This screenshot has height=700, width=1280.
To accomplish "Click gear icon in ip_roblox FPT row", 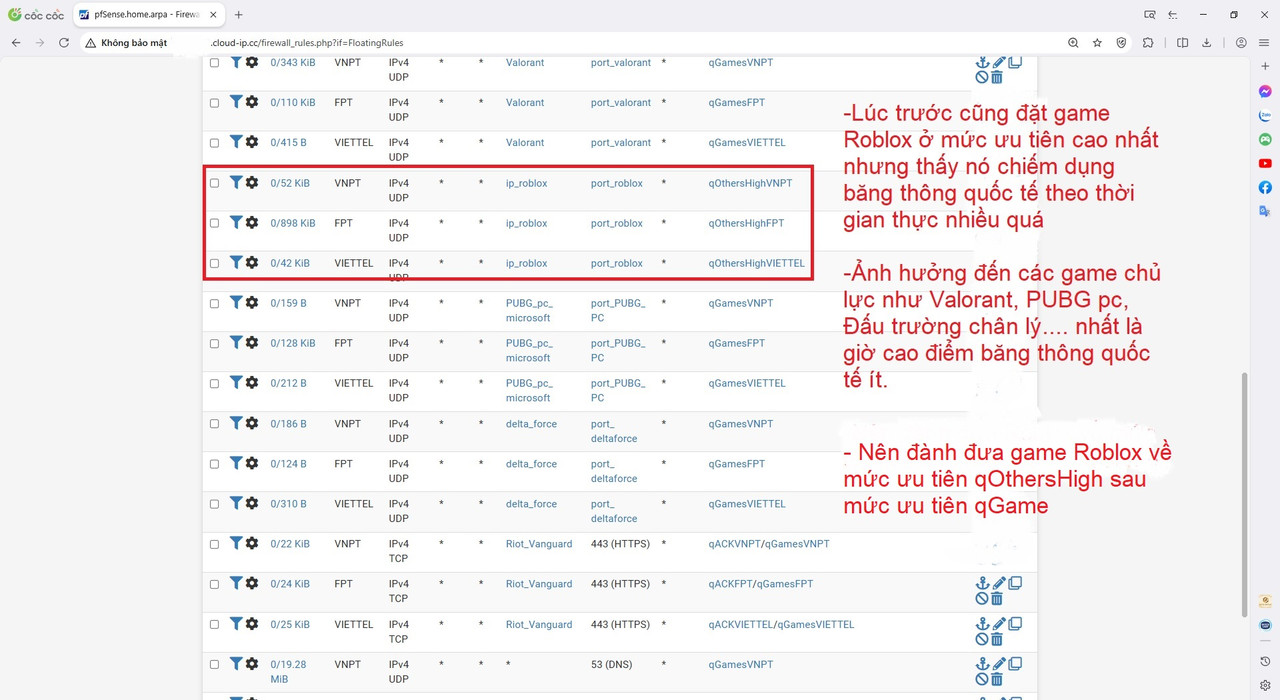I will pyautogui.click(x=252, y=222).
